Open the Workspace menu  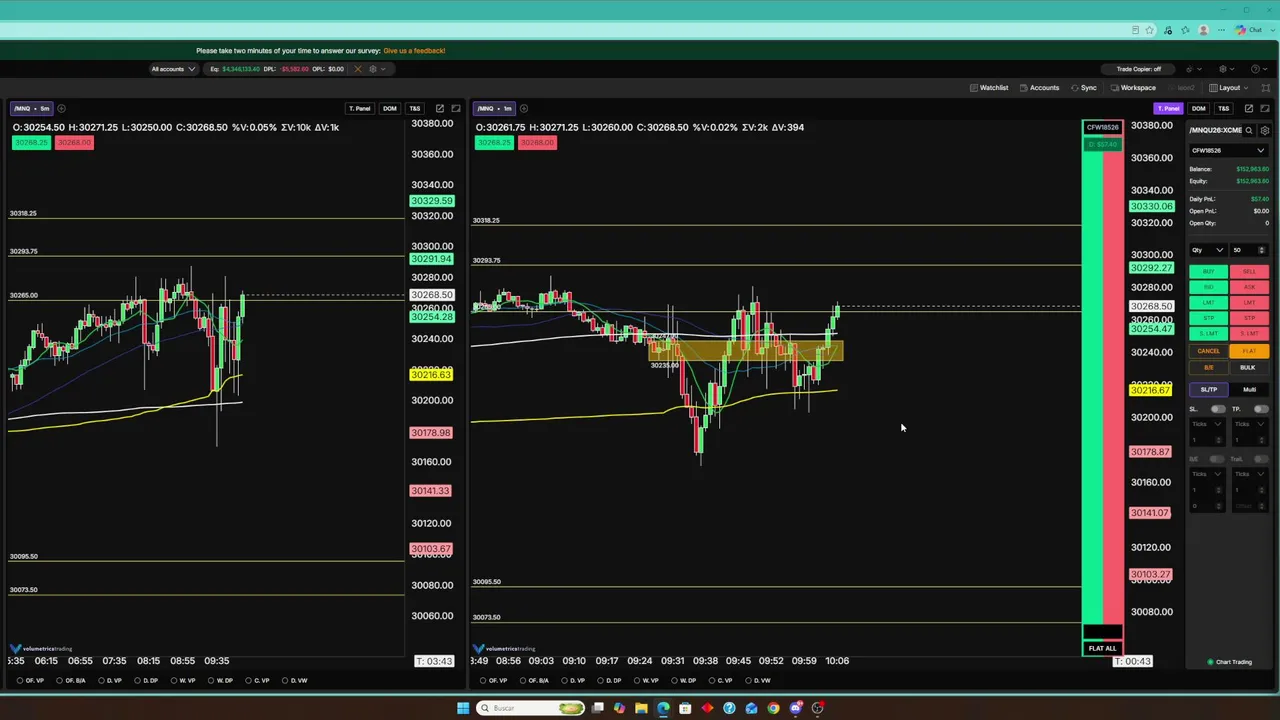tap(1133, 88)
